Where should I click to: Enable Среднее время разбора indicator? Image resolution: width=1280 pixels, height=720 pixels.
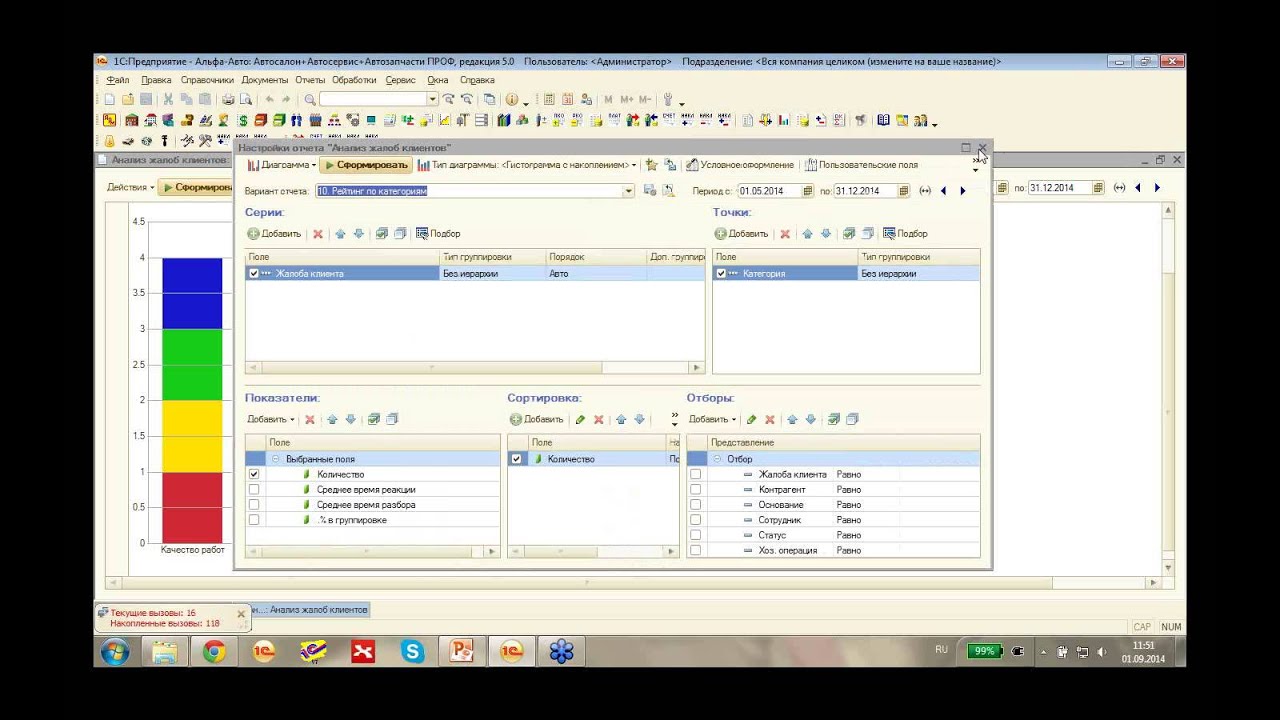[x=254, y=504]
